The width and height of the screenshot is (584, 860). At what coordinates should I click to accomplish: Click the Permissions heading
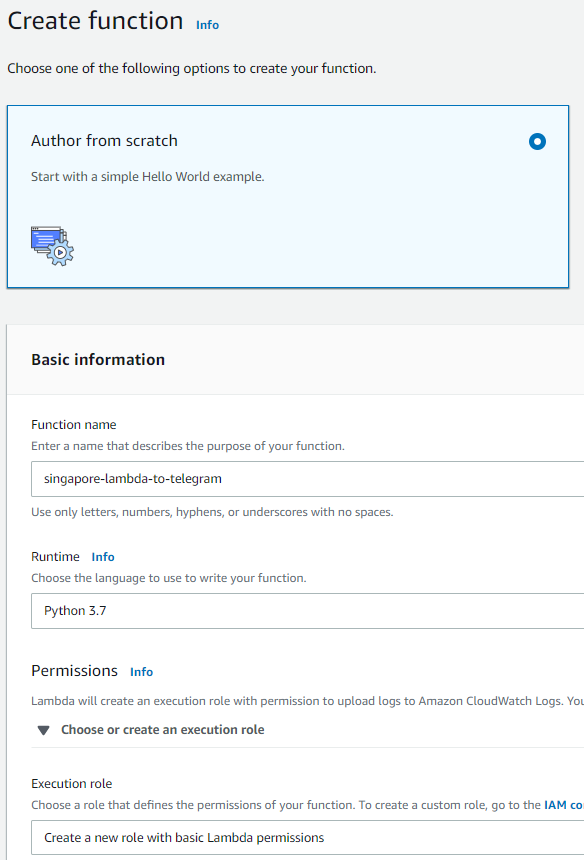tap(75, 671)
